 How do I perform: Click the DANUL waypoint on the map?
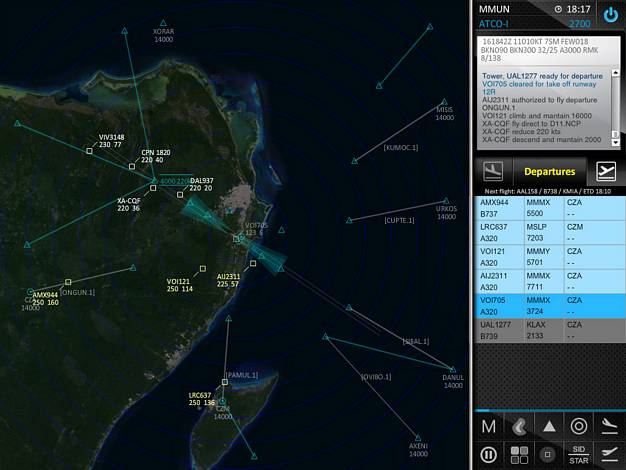(x=453, y=377)
